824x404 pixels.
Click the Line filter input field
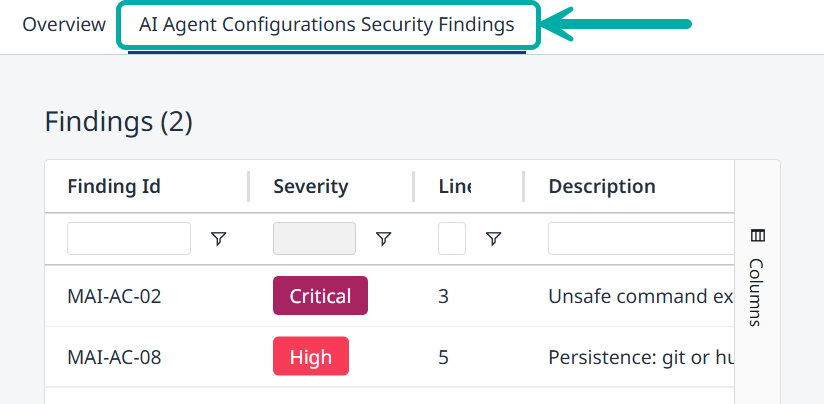tap(452, 239)
